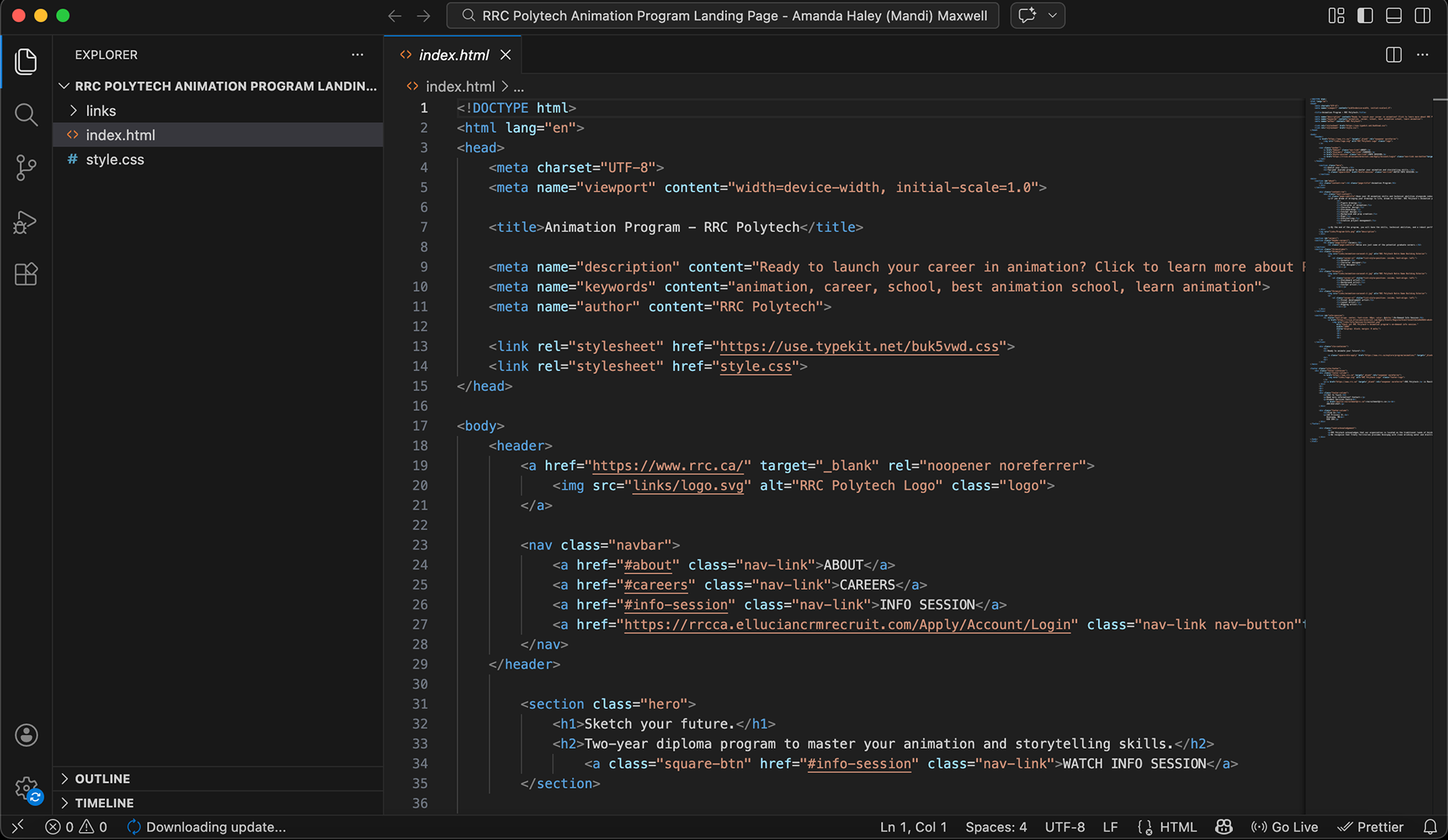Change language mode from HTML

[x=1178, y=827]
